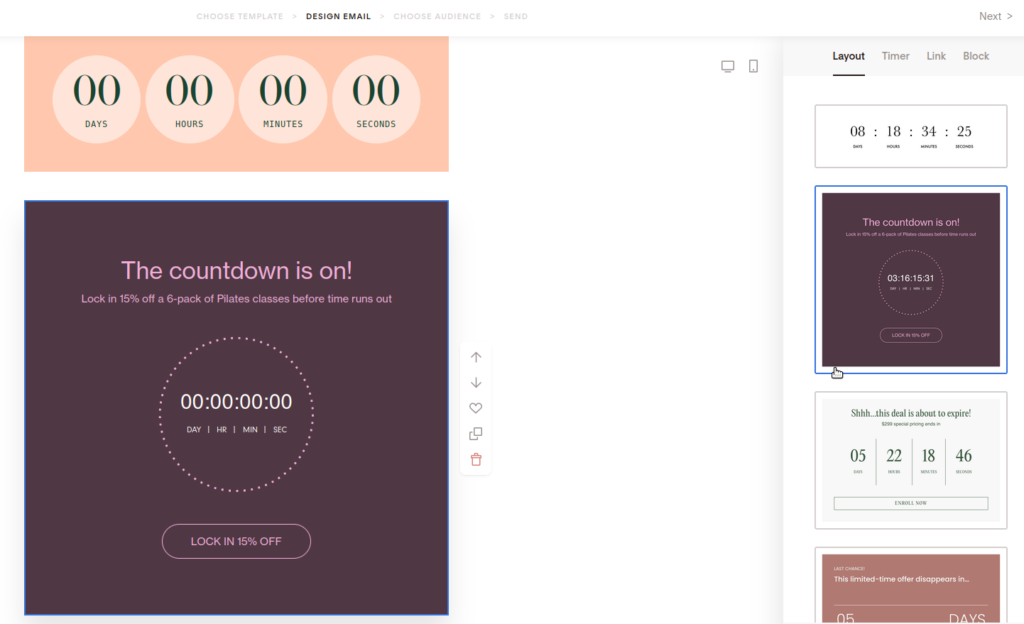Select the 'Lock in 15% off a 6-pack' subtitle
Image resolution: width=1024 pixels, height=624 pixels.
(236, 299)
